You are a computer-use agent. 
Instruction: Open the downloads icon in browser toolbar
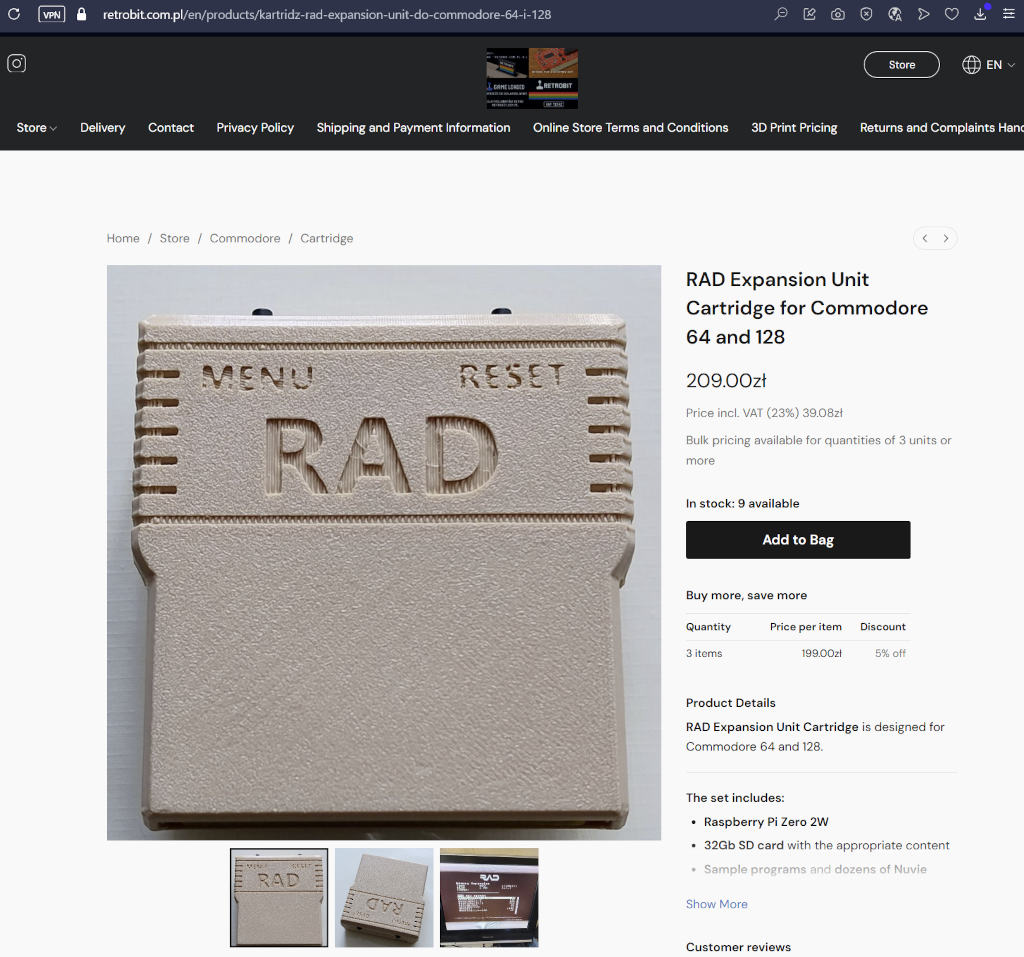click(x=980, y=14)
